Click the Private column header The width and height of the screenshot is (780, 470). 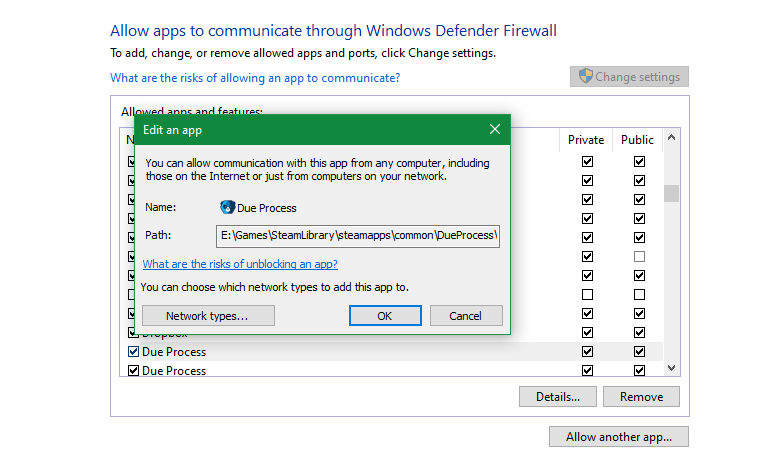click(586, 140)
